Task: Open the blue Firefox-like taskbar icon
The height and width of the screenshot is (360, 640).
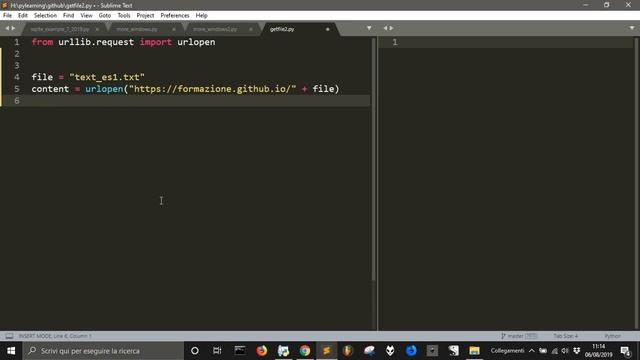Action: tap(411, 351)
